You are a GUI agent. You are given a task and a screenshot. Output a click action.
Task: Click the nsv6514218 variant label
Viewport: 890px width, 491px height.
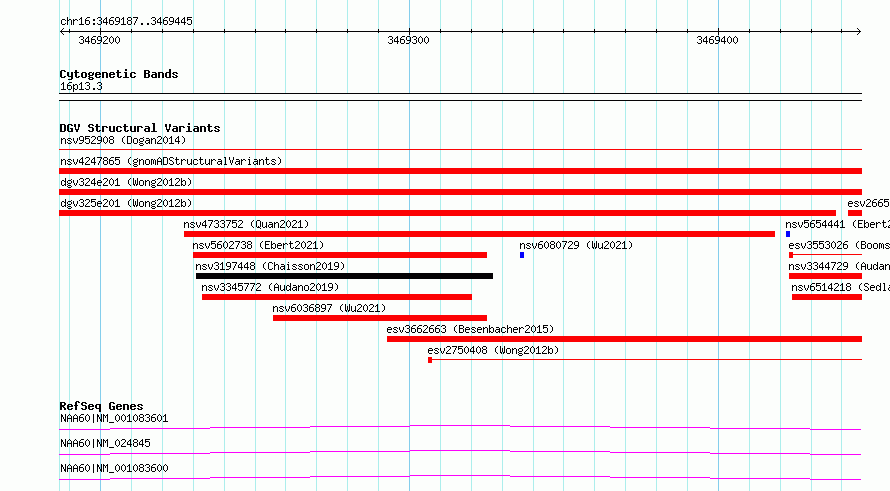(841, 287)
